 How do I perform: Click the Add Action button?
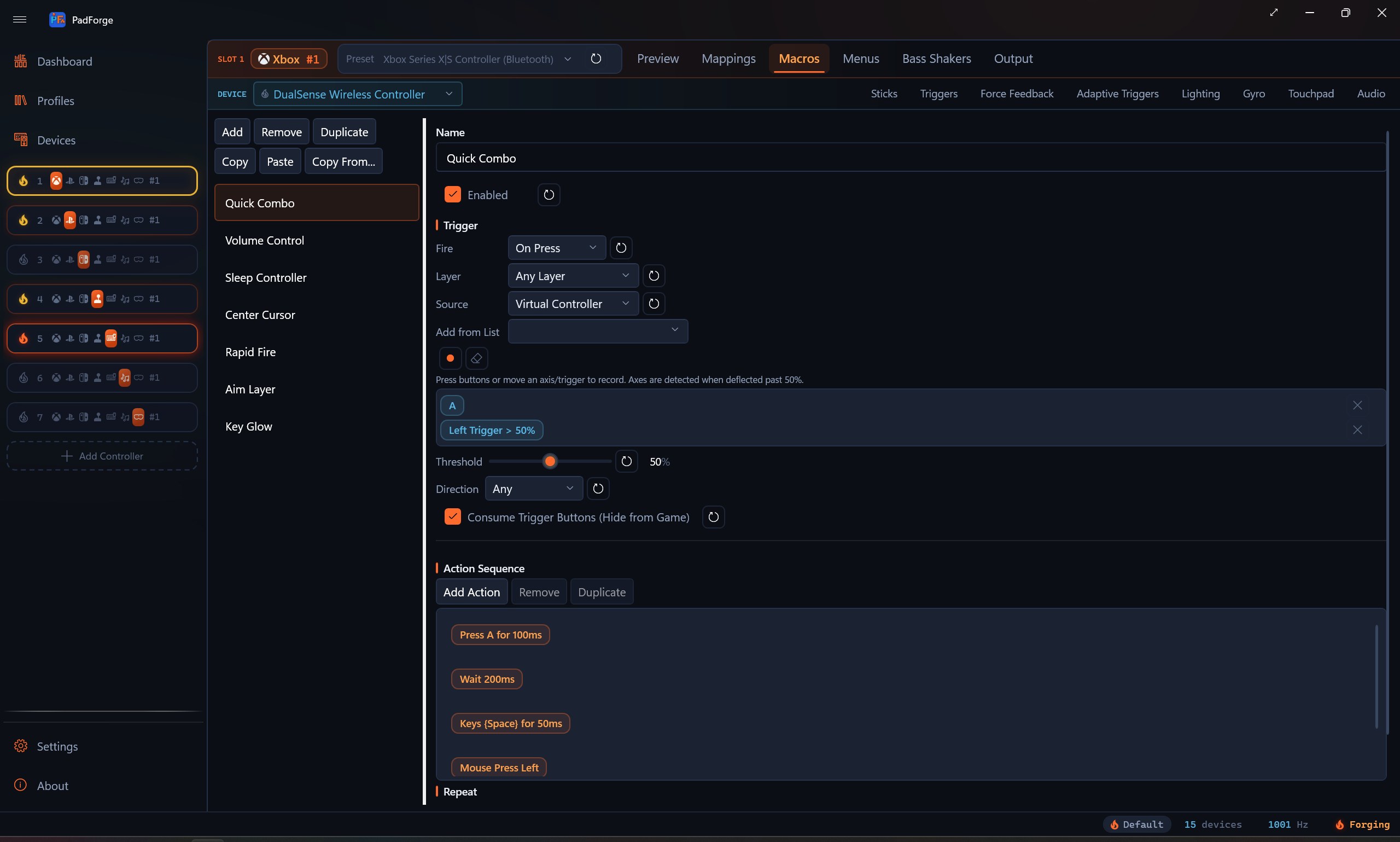[x=471, y=592]
